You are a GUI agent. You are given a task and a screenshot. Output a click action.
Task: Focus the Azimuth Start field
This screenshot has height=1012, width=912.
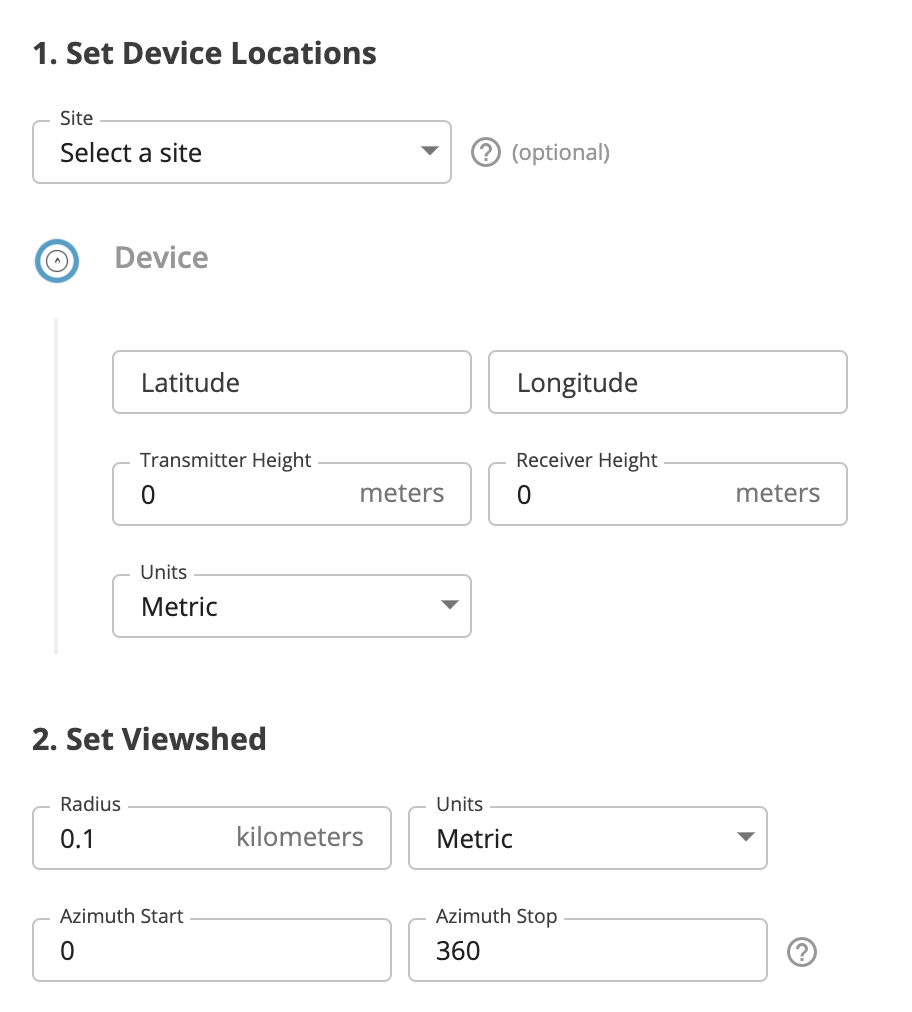coord(211,950)
